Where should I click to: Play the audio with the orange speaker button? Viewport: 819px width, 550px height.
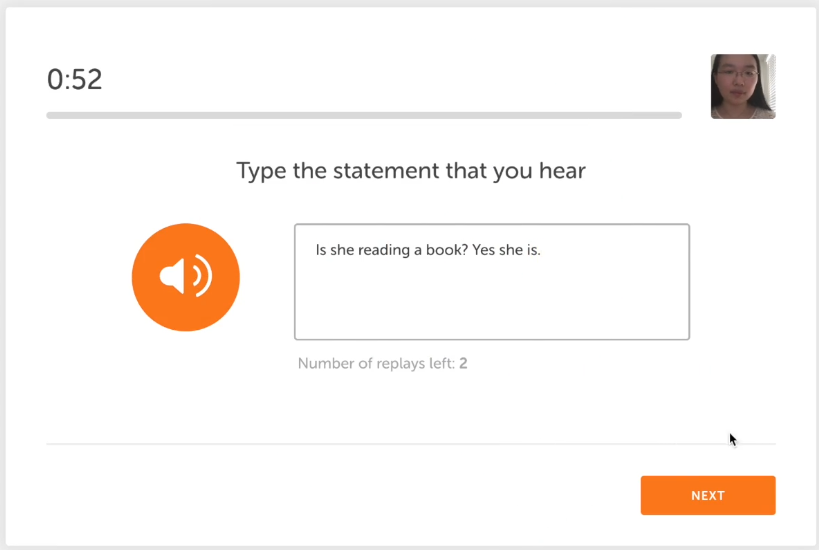186,277
